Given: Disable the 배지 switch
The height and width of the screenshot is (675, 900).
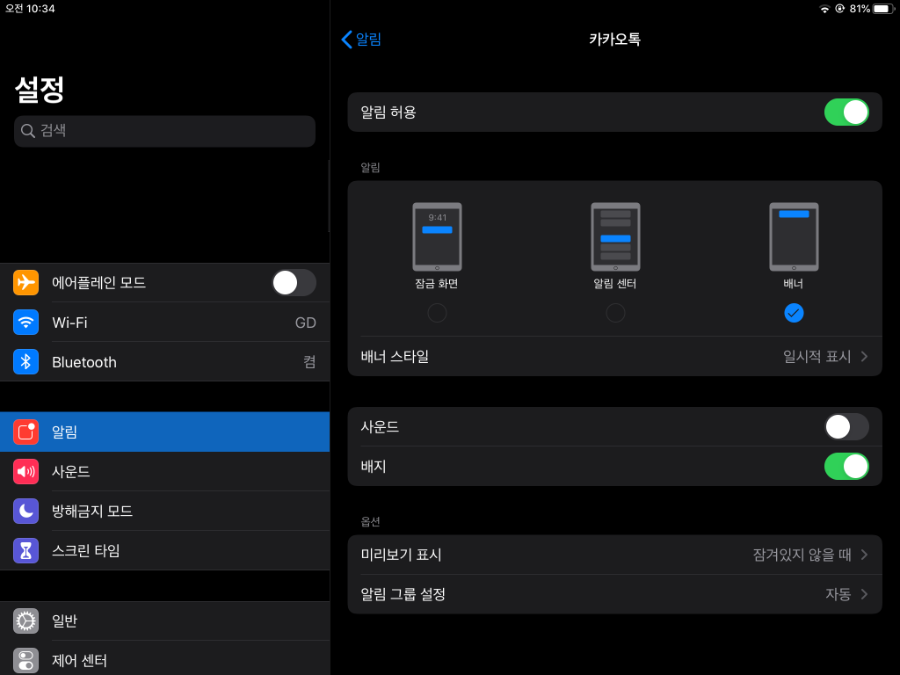Looking at the screenshot, I should coord(846,466).
